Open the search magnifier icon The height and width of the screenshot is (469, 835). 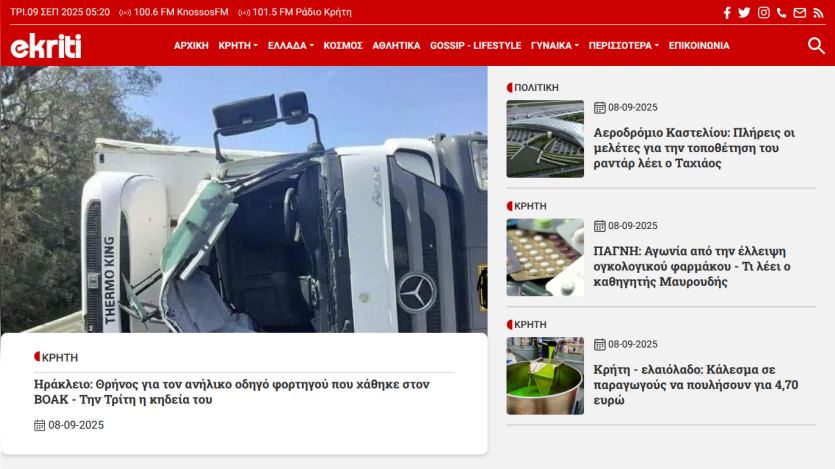(x=816, y=46)
